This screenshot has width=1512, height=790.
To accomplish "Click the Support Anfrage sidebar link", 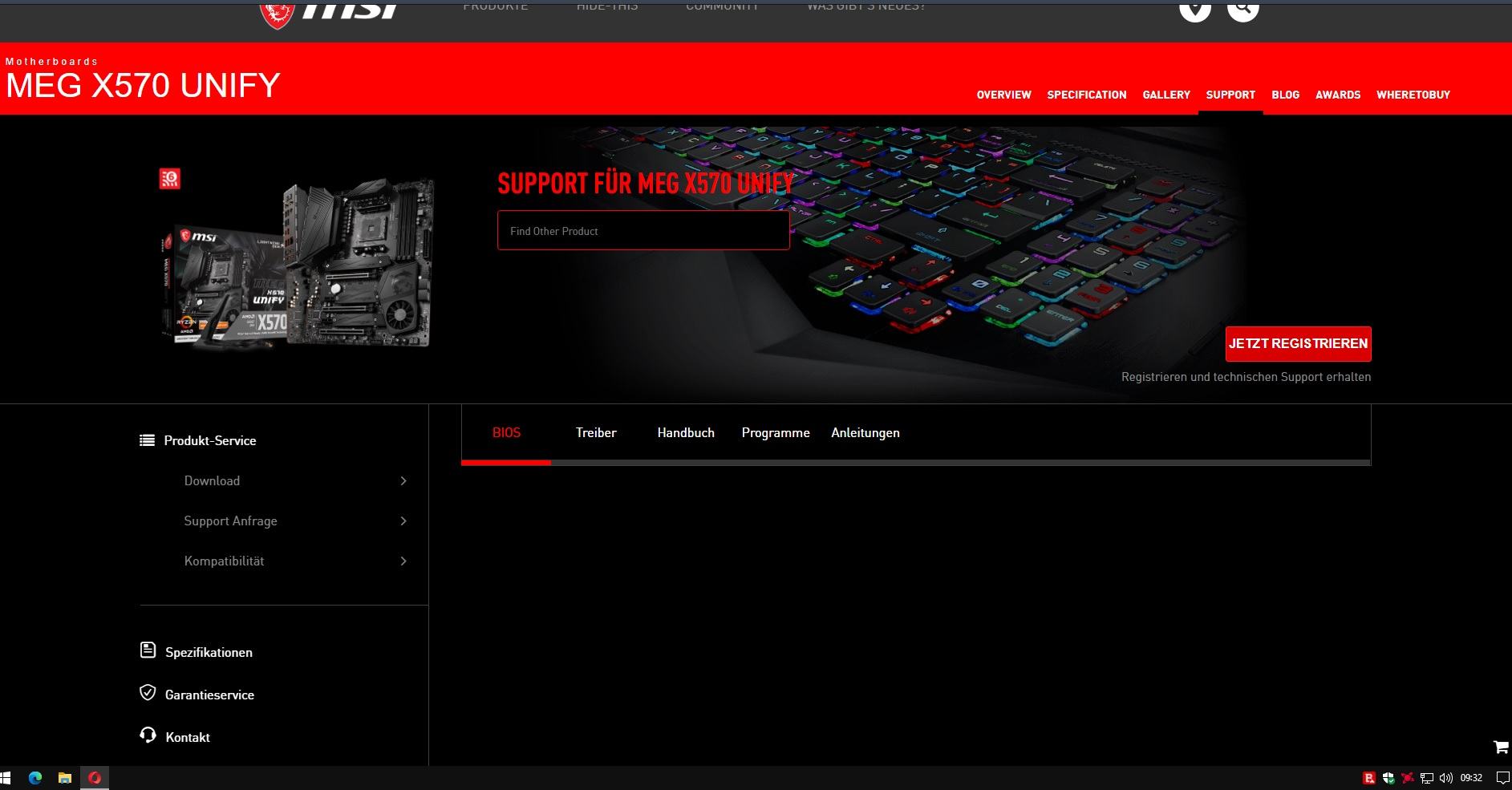I will click(x=230, y=521).
